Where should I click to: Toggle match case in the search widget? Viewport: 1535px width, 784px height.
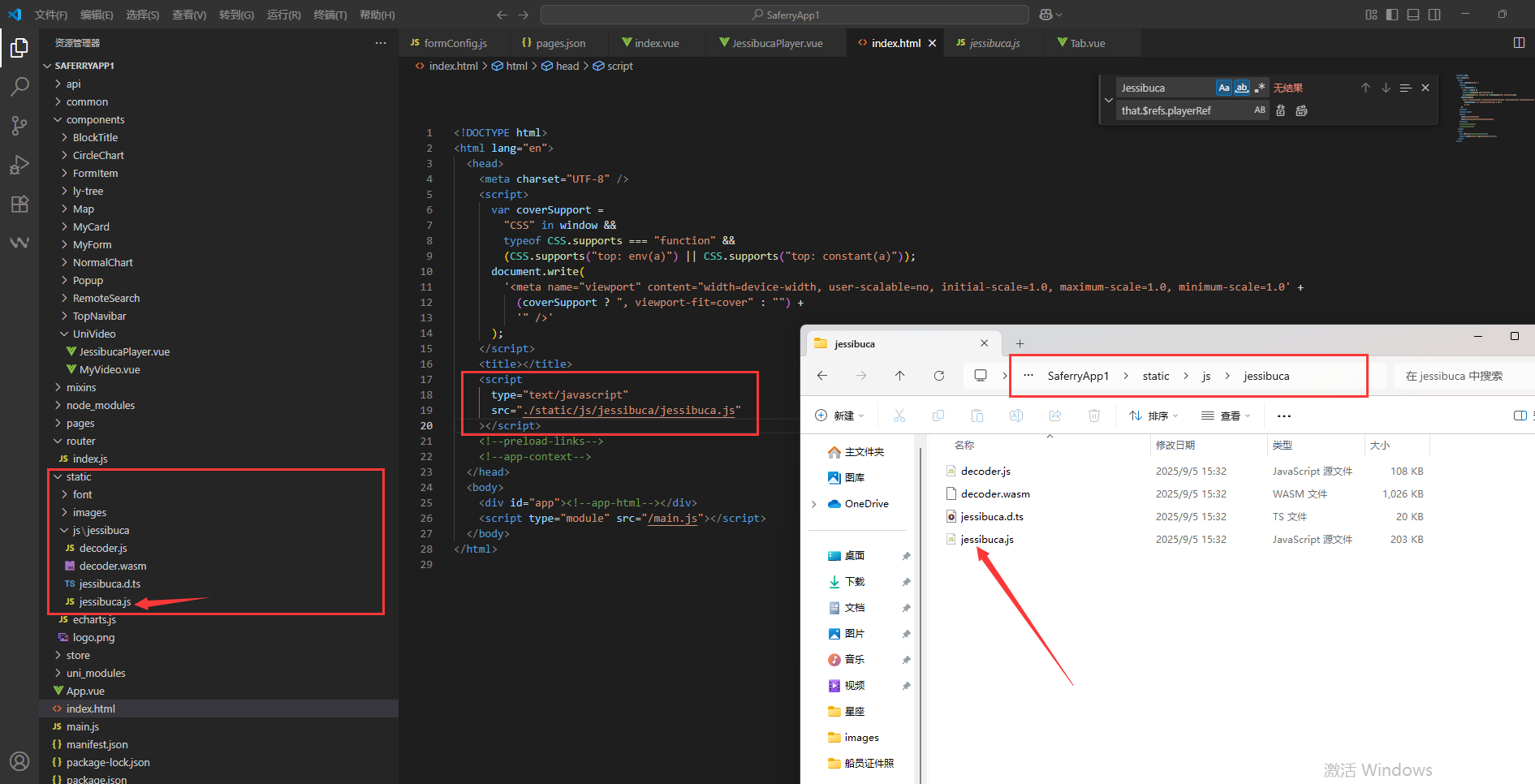pyautogui.click(x=1224, y=87)
